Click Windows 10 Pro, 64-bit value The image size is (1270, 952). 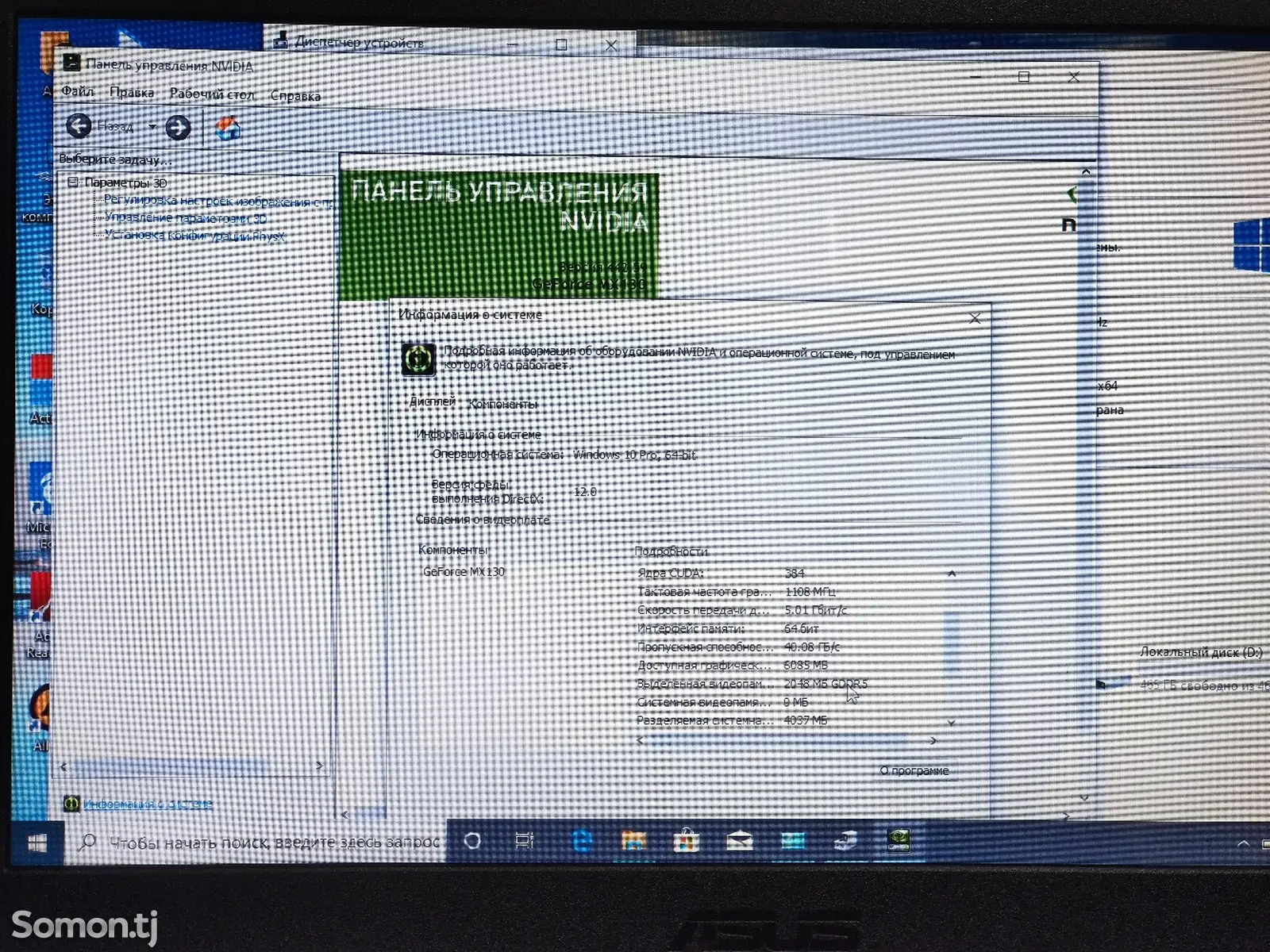pos(634,455)
